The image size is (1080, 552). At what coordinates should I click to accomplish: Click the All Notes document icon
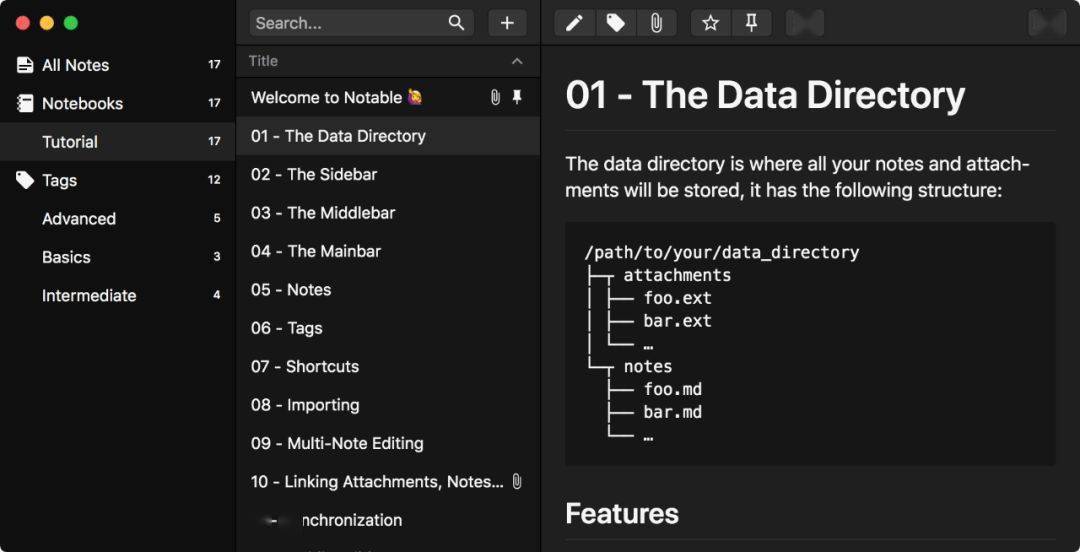[25, 65]
